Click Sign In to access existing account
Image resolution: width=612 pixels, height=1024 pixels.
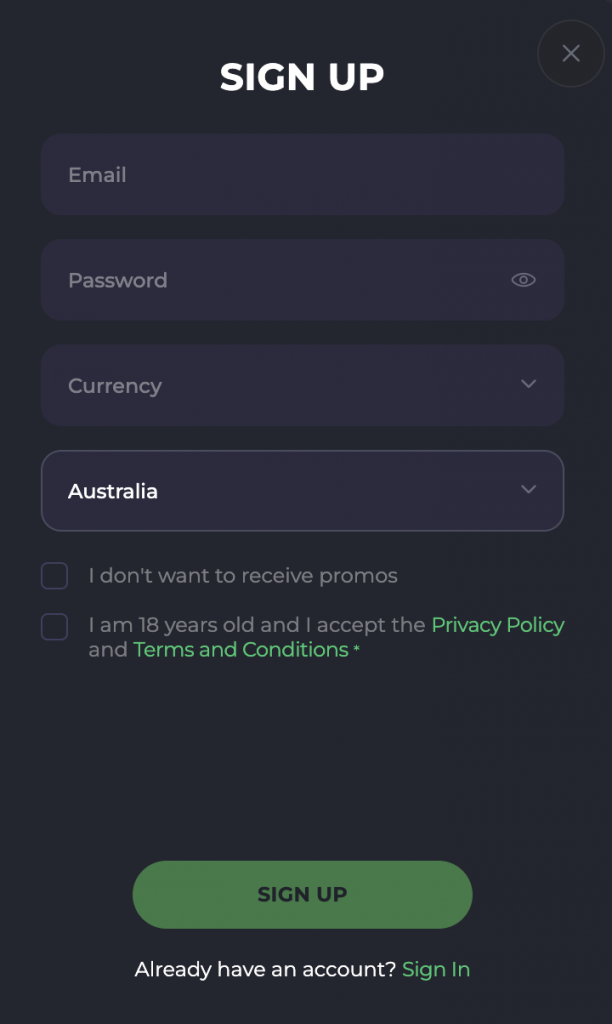pos(436,969)
